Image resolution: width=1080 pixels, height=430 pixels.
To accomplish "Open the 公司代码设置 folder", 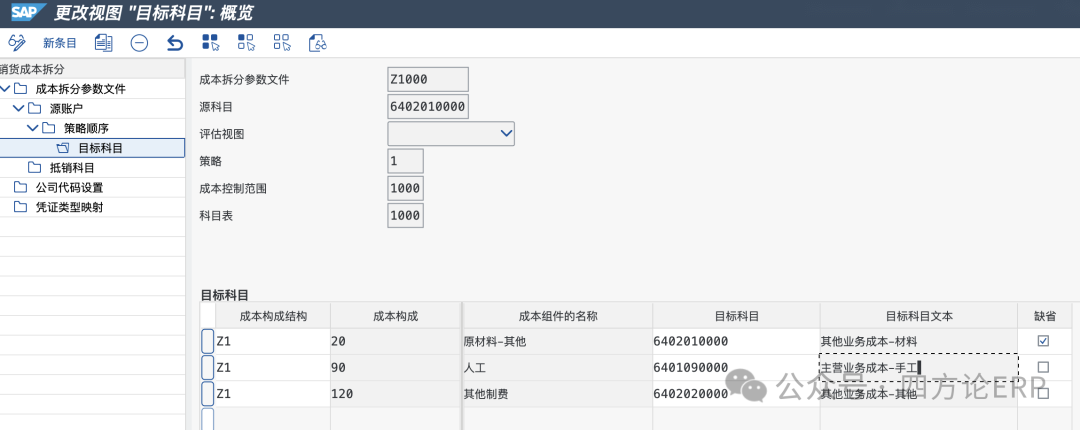I will click(69, 187).
